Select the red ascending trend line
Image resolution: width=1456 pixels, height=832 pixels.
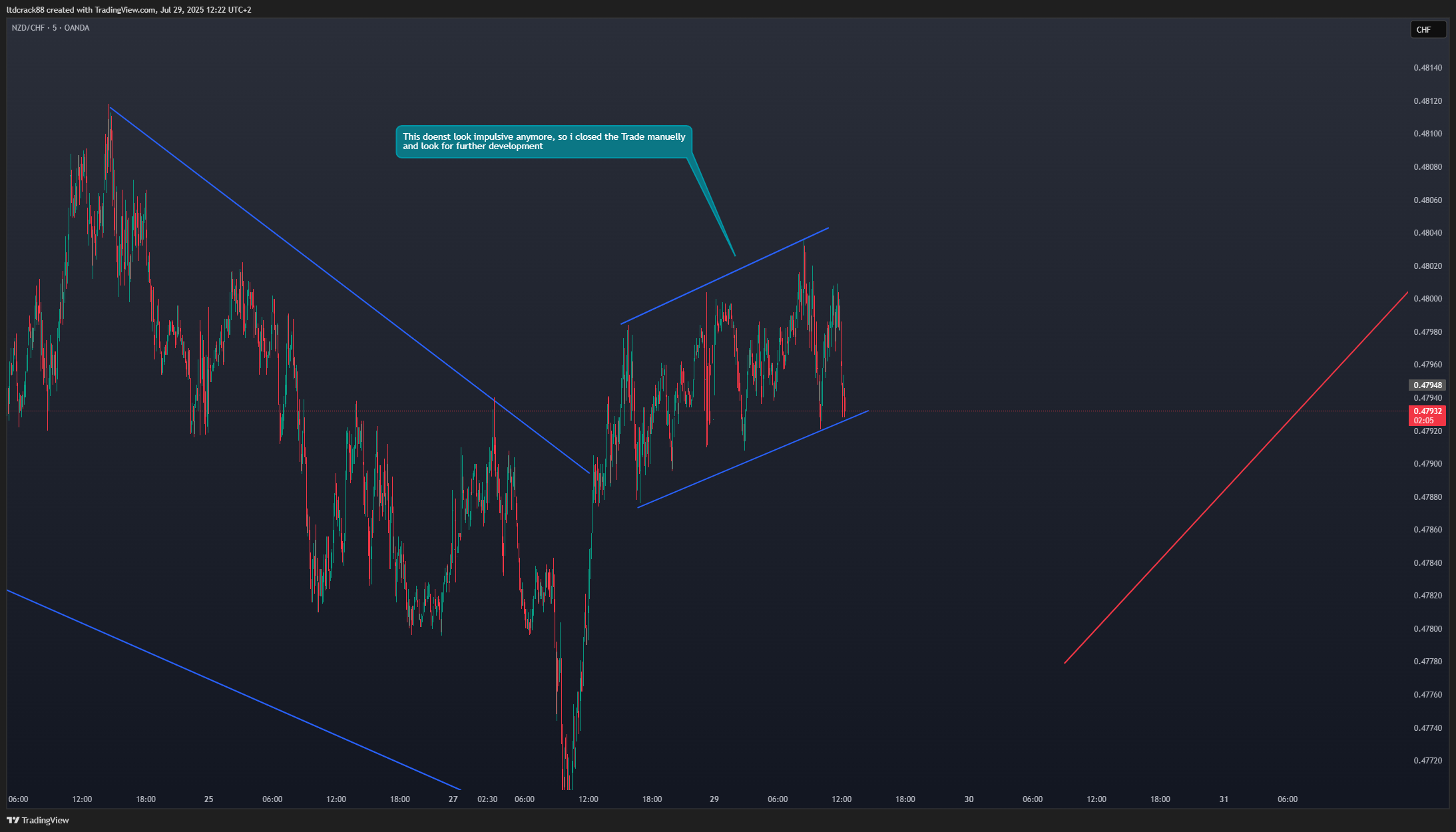(1236, 477)
